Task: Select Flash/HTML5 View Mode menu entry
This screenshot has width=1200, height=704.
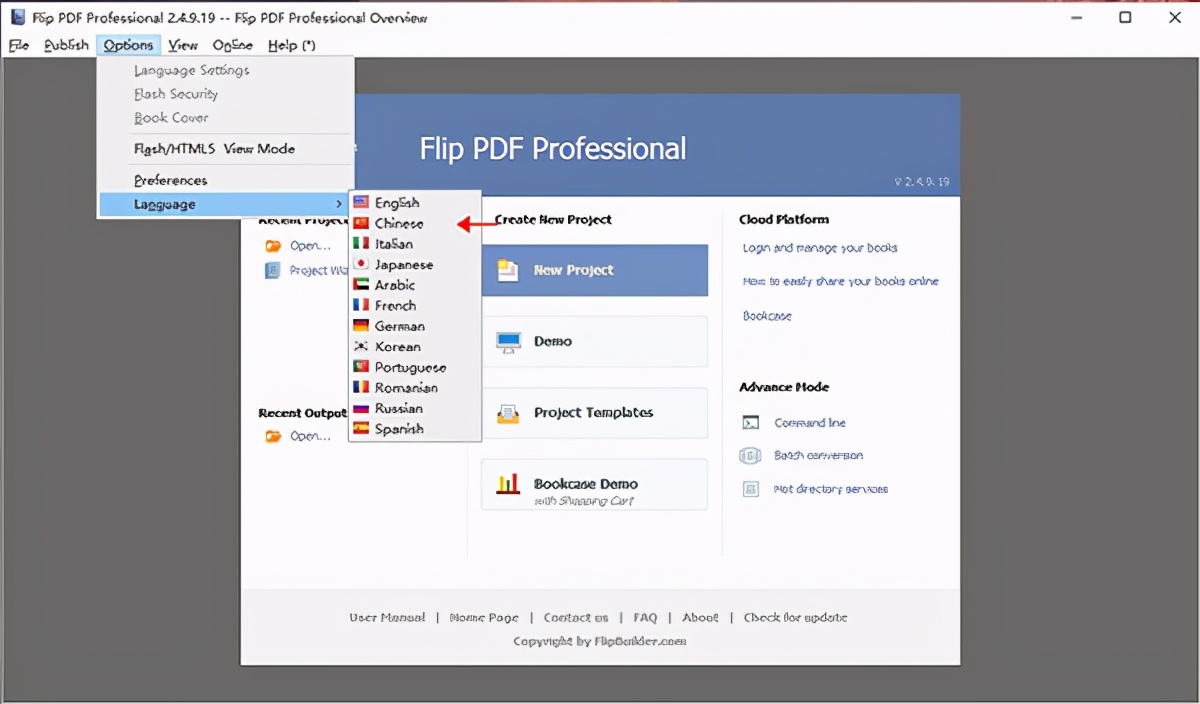Action: (214, 149)
